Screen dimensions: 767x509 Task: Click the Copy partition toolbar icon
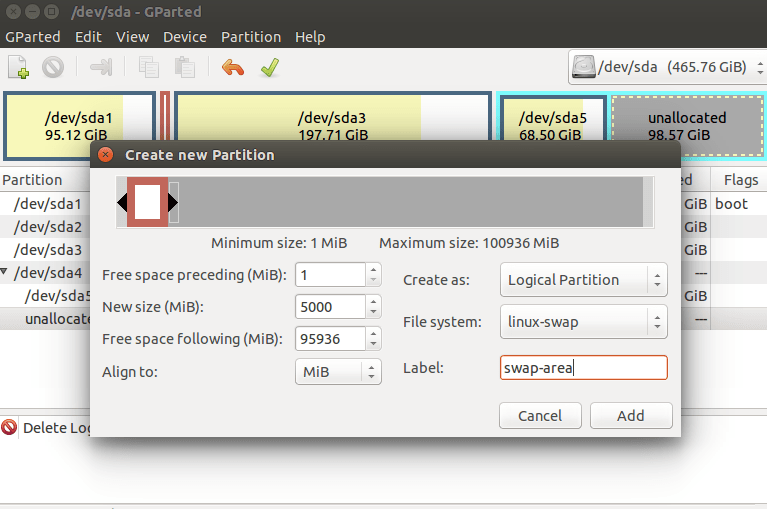coord(149,67)
